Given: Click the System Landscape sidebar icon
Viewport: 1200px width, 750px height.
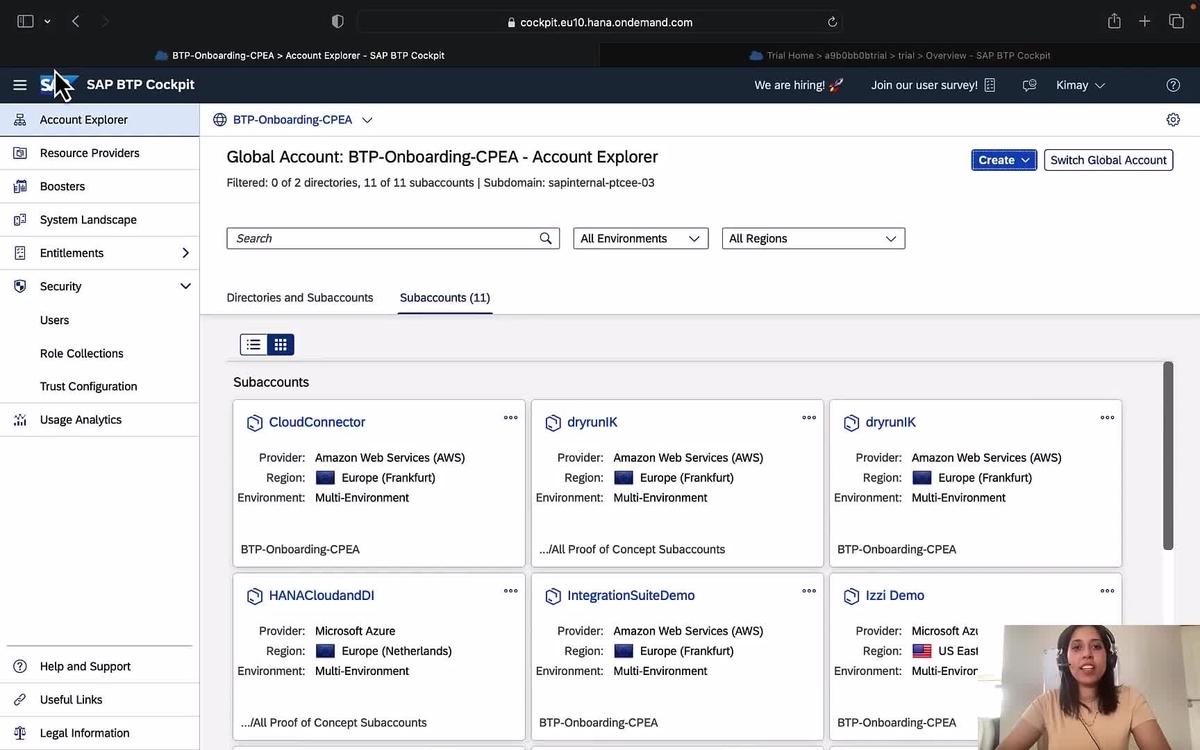Looking at the screenshot, I should pyautogui.click(x=20, y=220).
